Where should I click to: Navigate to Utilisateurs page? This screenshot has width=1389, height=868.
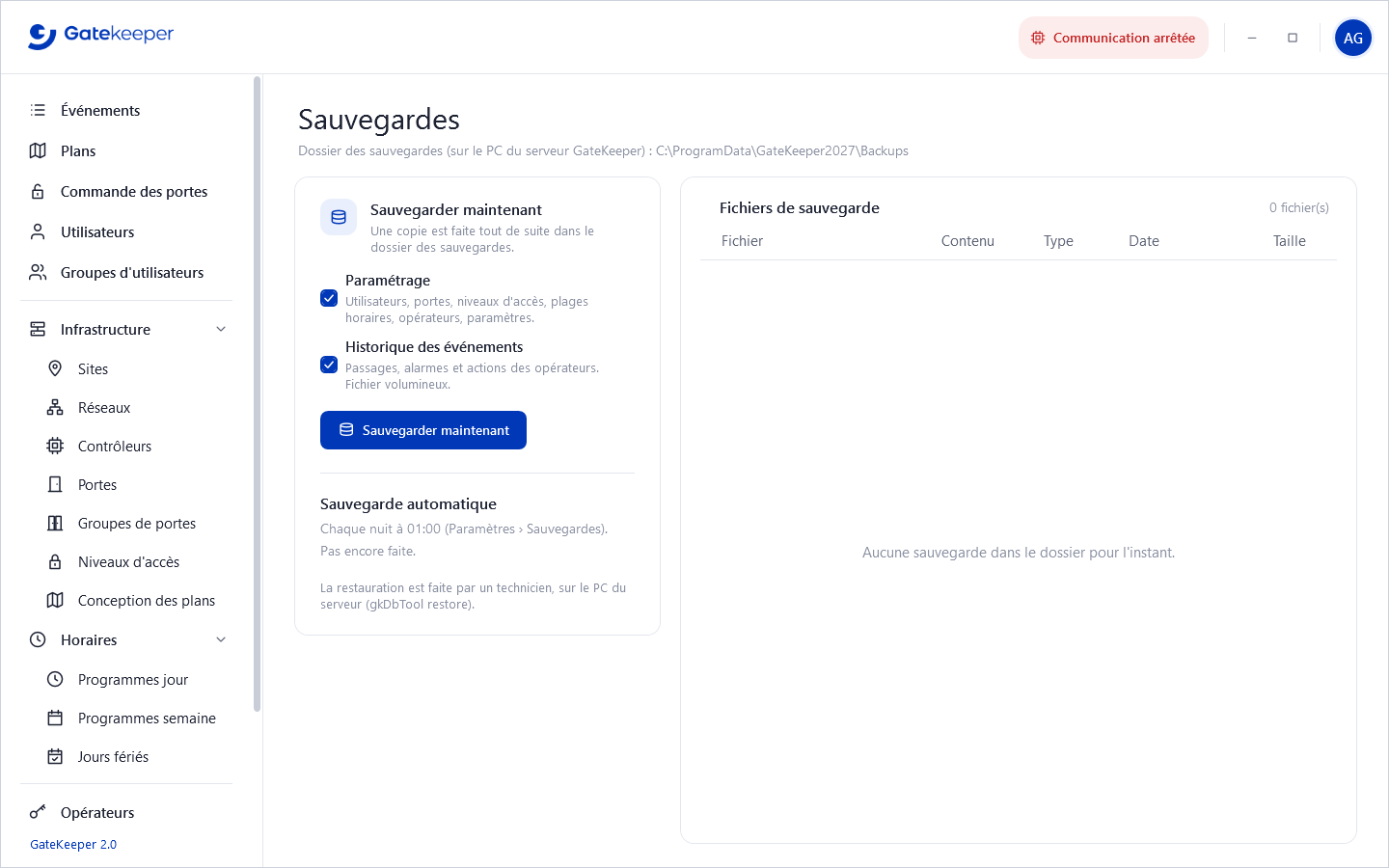tap(126, 231)
